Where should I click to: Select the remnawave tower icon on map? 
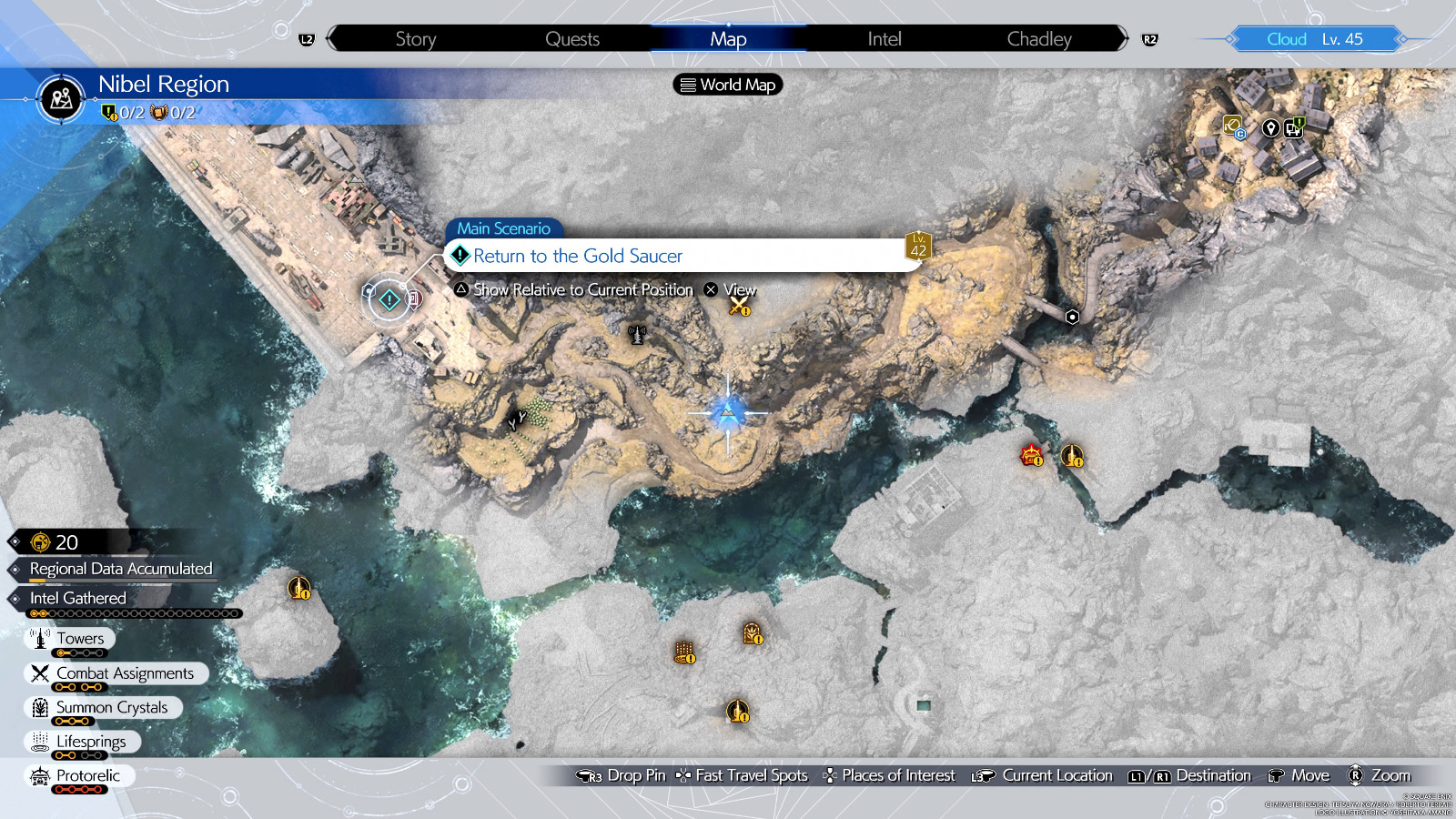[x=637, y=335]
